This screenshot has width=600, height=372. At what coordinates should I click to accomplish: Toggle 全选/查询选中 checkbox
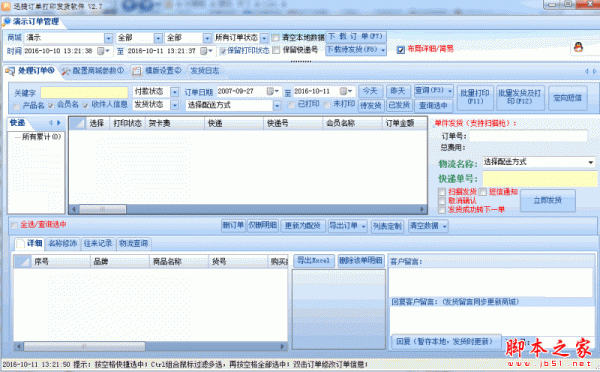point(14,225)
